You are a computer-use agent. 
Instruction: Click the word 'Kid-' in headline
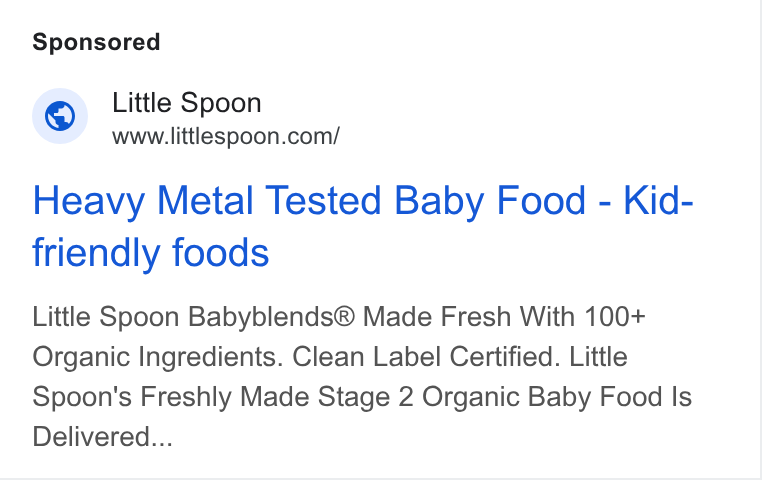pyautogui.click(x=658, y=201)
